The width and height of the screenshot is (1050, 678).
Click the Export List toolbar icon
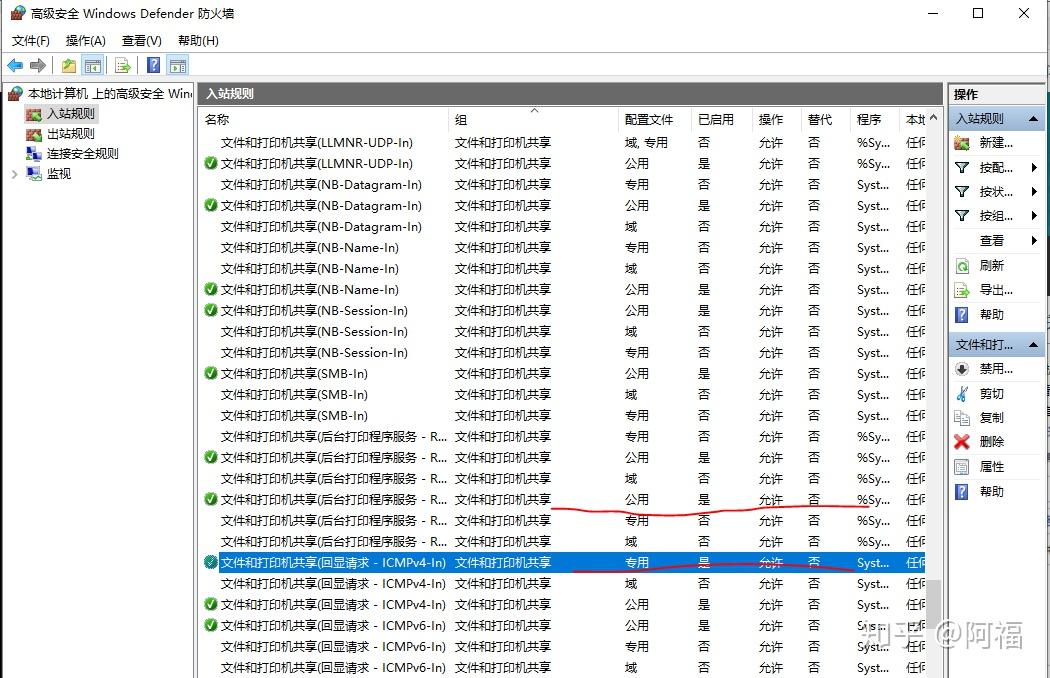pos(122,66)
